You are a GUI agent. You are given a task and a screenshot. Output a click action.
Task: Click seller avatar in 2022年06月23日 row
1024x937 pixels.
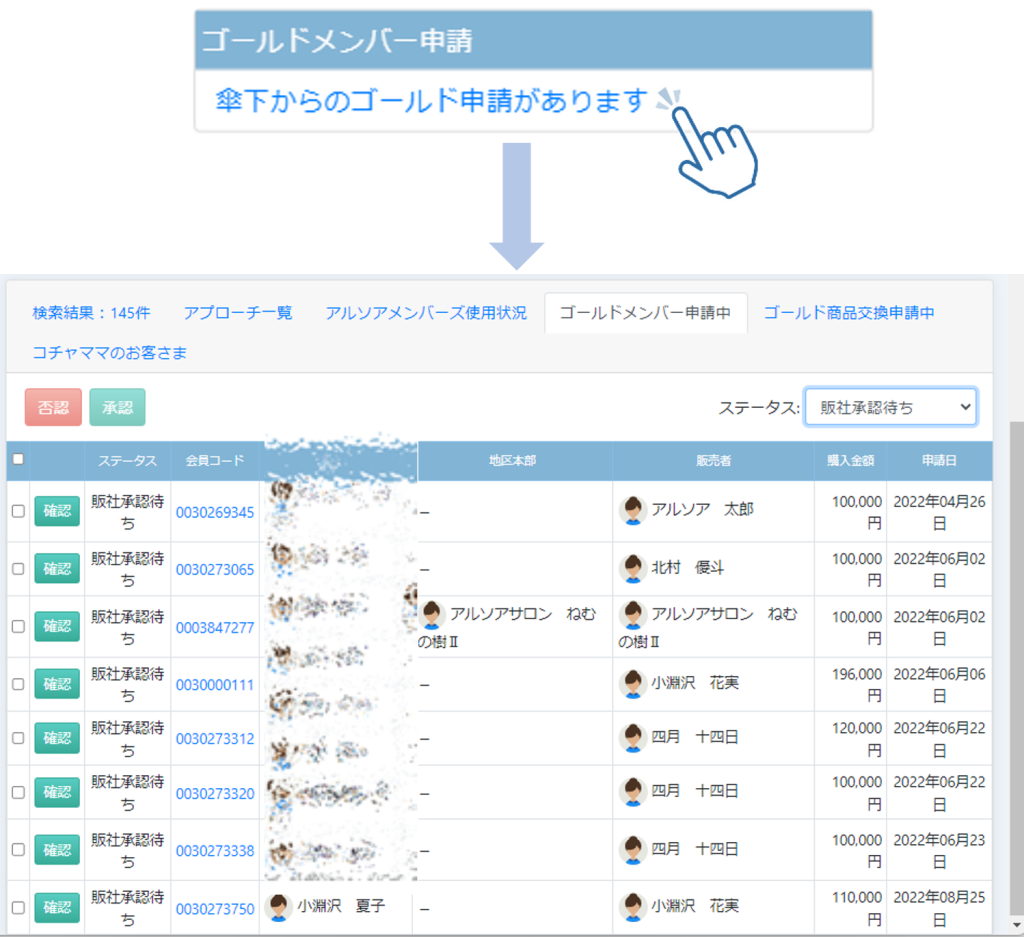(632, 850)
